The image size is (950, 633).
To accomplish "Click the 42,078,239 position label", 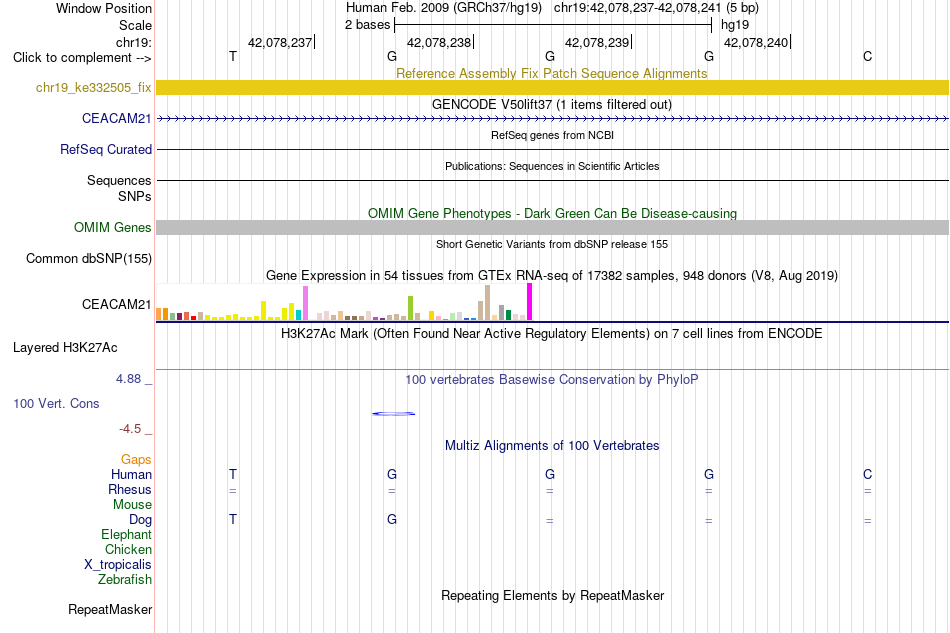I will 597,42.
